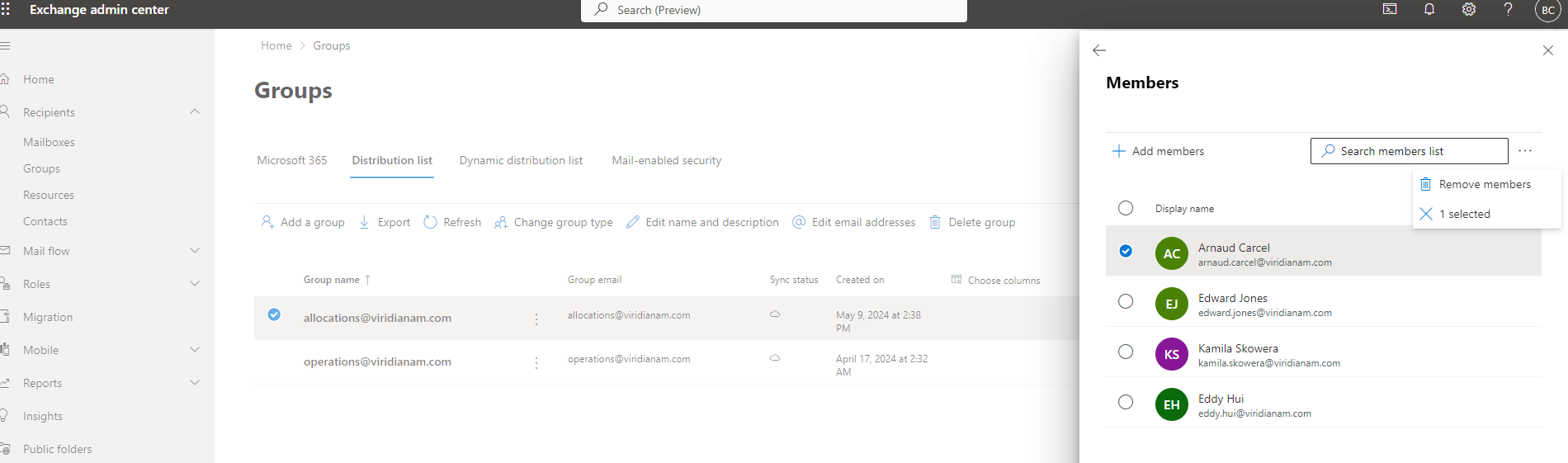Viewport: 1568px width, 463px height.
Task: Open Contacts in sidebar
Action: [45, 221]
